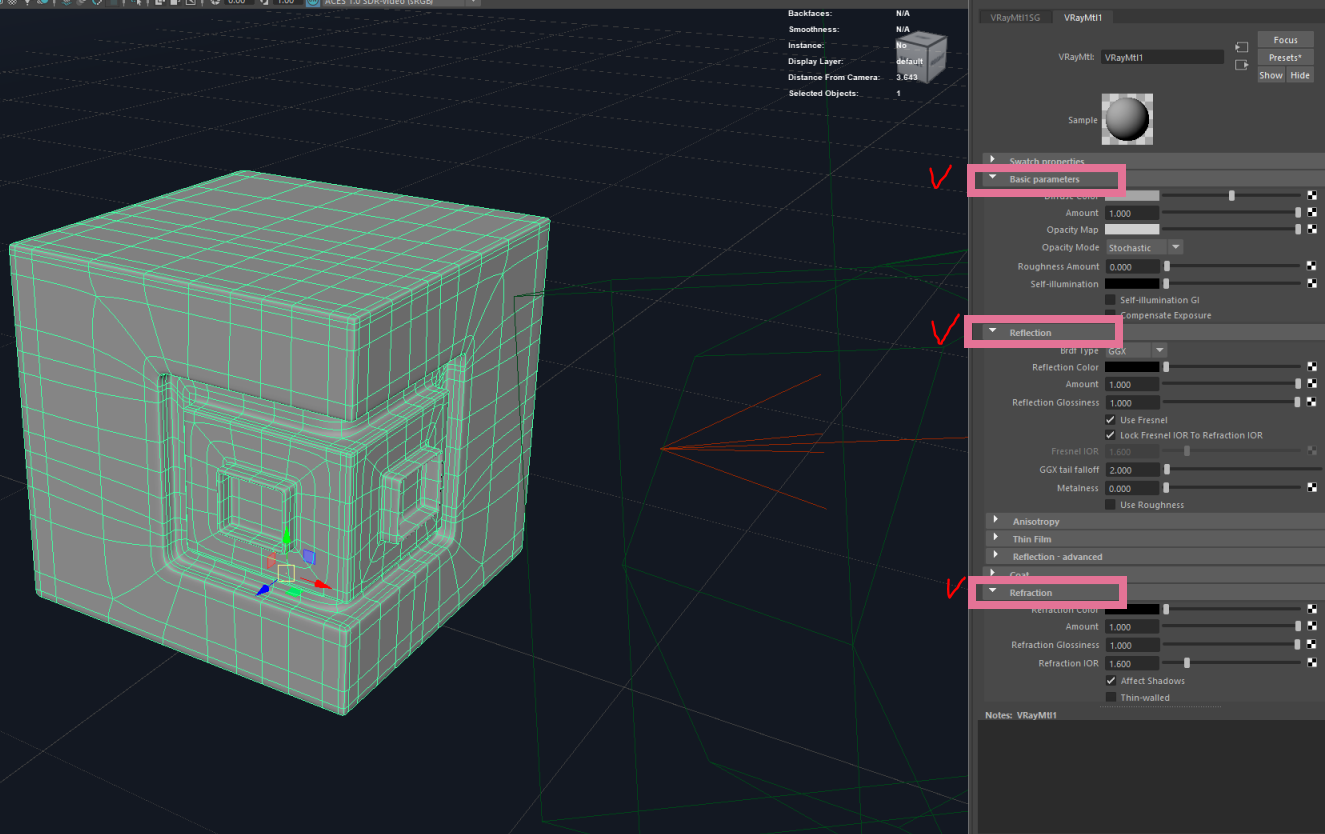Enable the Use Roughness checkbox
The height and width of the screenshot is (834, 1325).
[1110, 505]
